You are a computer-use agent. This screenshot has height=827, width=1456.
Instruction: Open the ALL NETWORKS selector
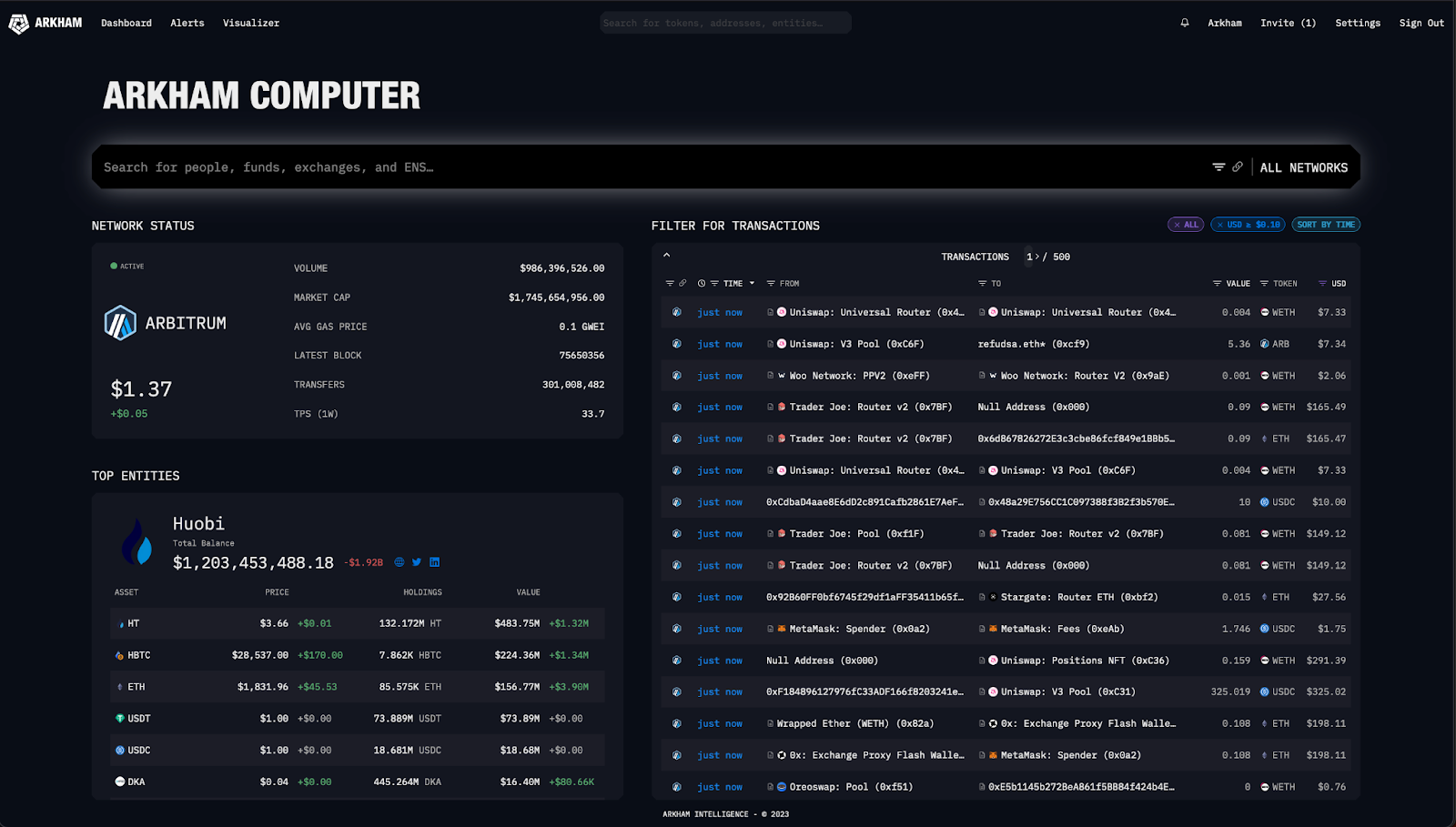point(1304,167)
